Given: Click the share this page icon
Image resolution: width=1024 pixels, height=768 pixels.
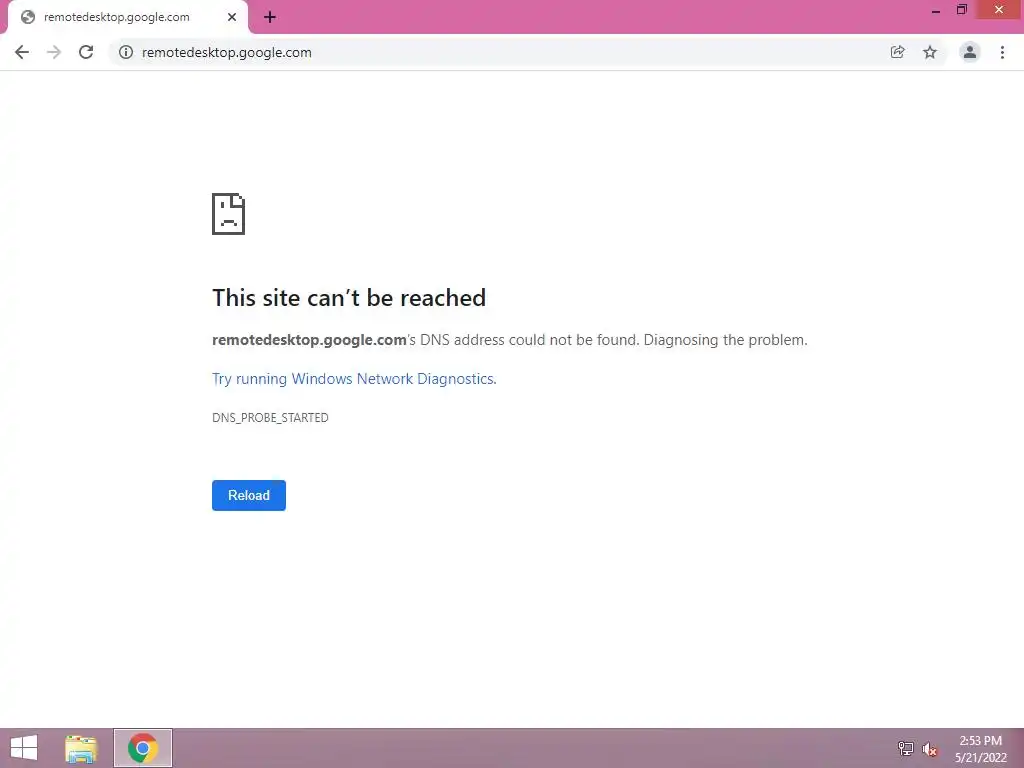Looking at the screenshot, I should point(897,52).
